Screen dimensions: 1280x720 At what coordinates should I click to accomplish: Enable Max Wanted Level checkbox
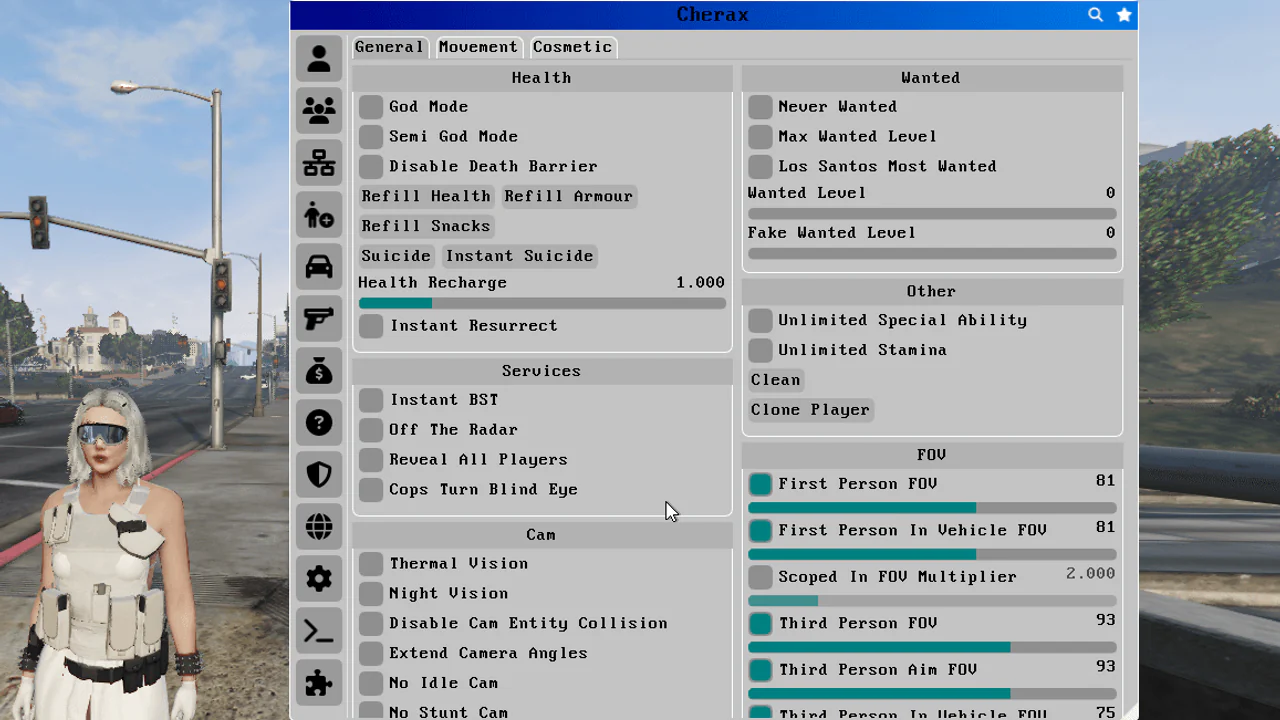(x=760, y=137)
